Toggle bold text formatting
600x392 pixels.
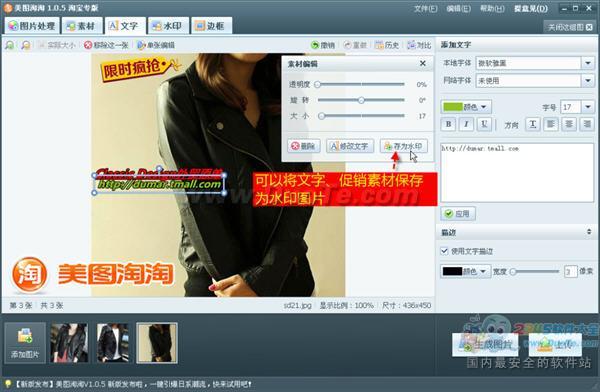[448, 124]
